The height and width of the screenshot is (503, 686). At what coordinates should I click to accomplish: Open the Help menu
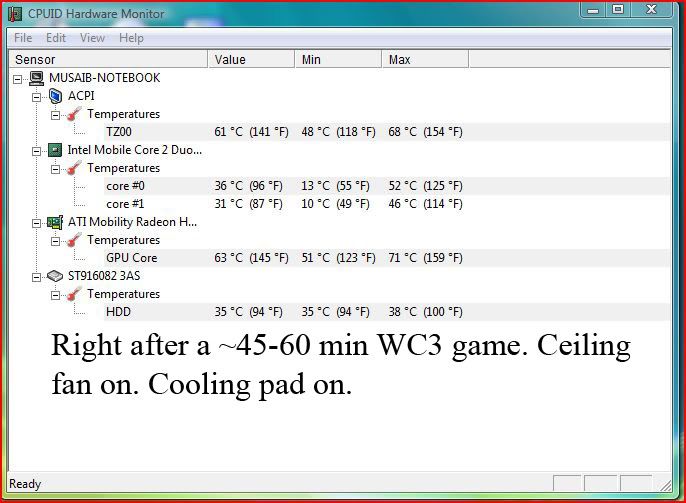click(x=131, y=38)
